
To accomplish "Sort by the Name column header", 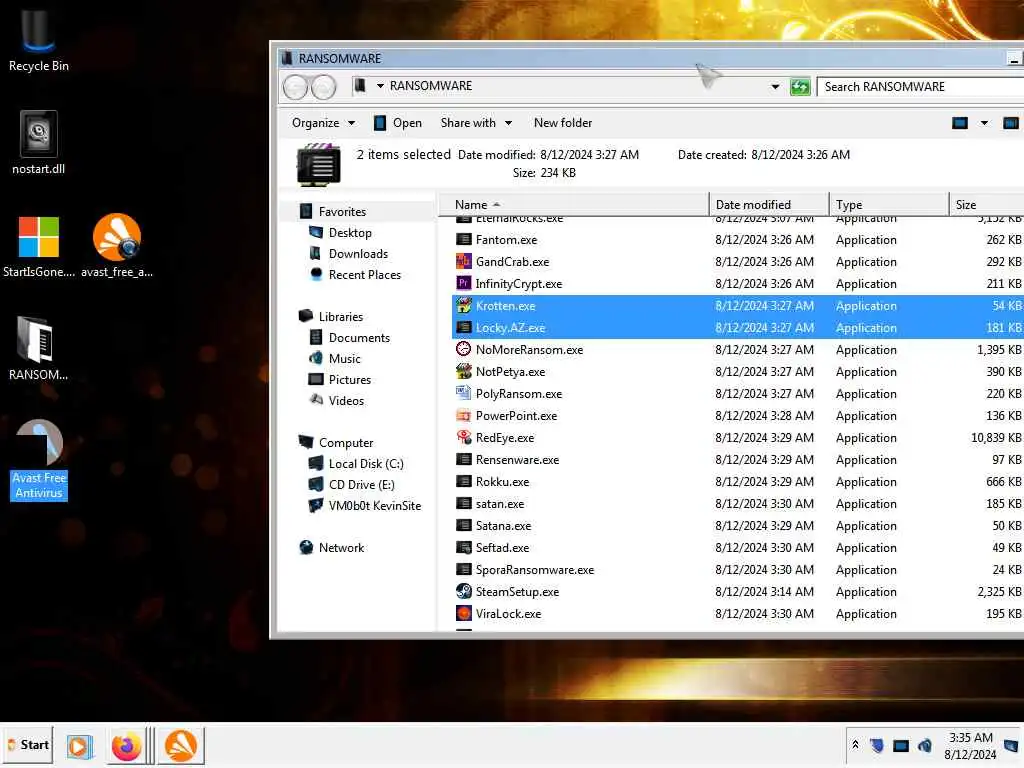I will coord(573,204).
